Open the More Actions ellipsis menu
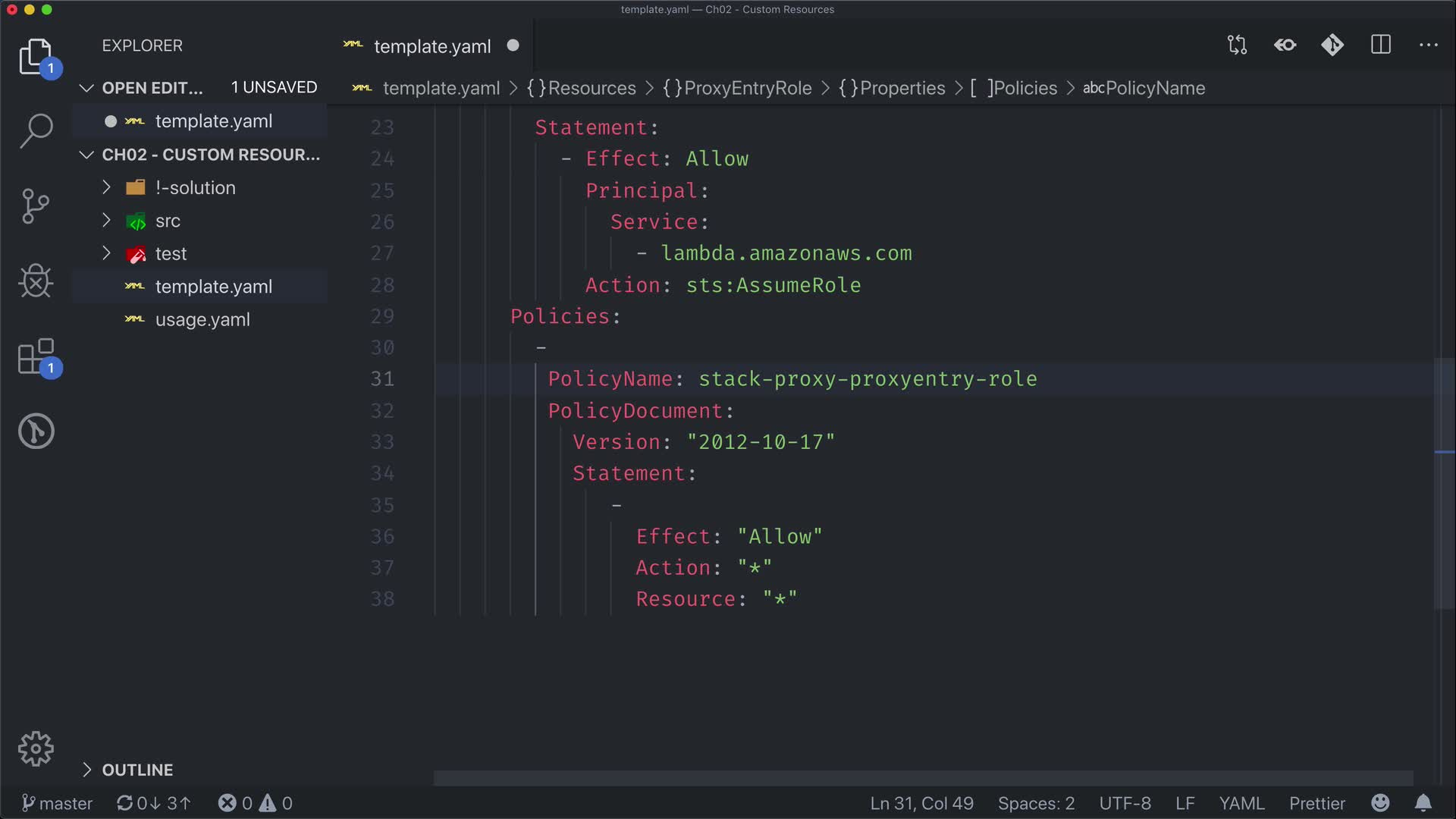The height and width of the screenshot is (819, 1456). tap(1428, 45)
